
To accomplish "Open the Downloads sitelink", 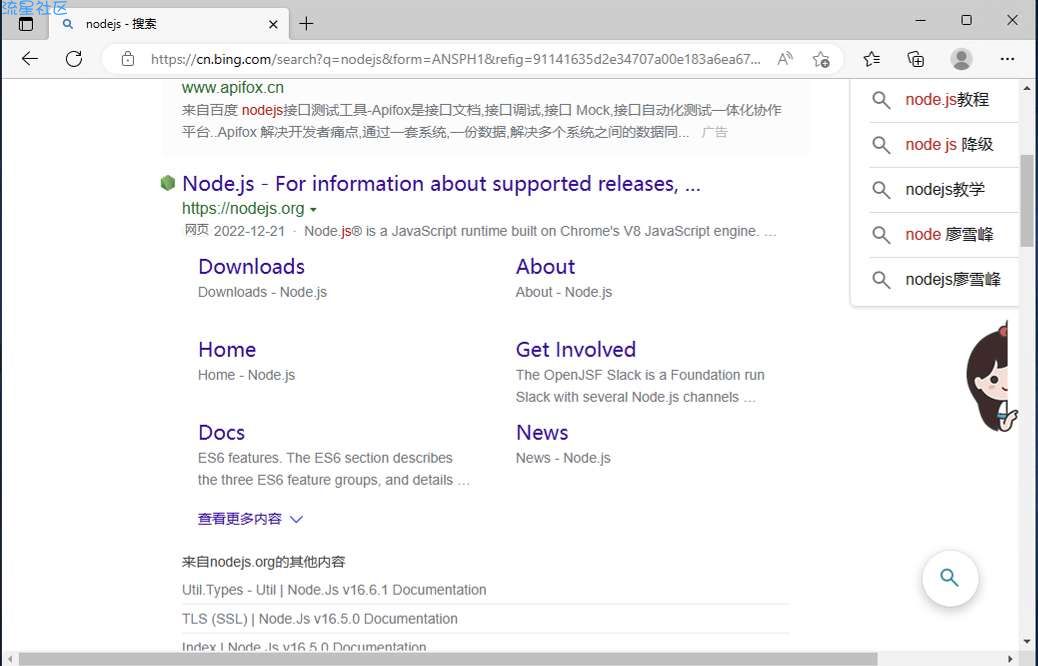I will coord(252,266).
